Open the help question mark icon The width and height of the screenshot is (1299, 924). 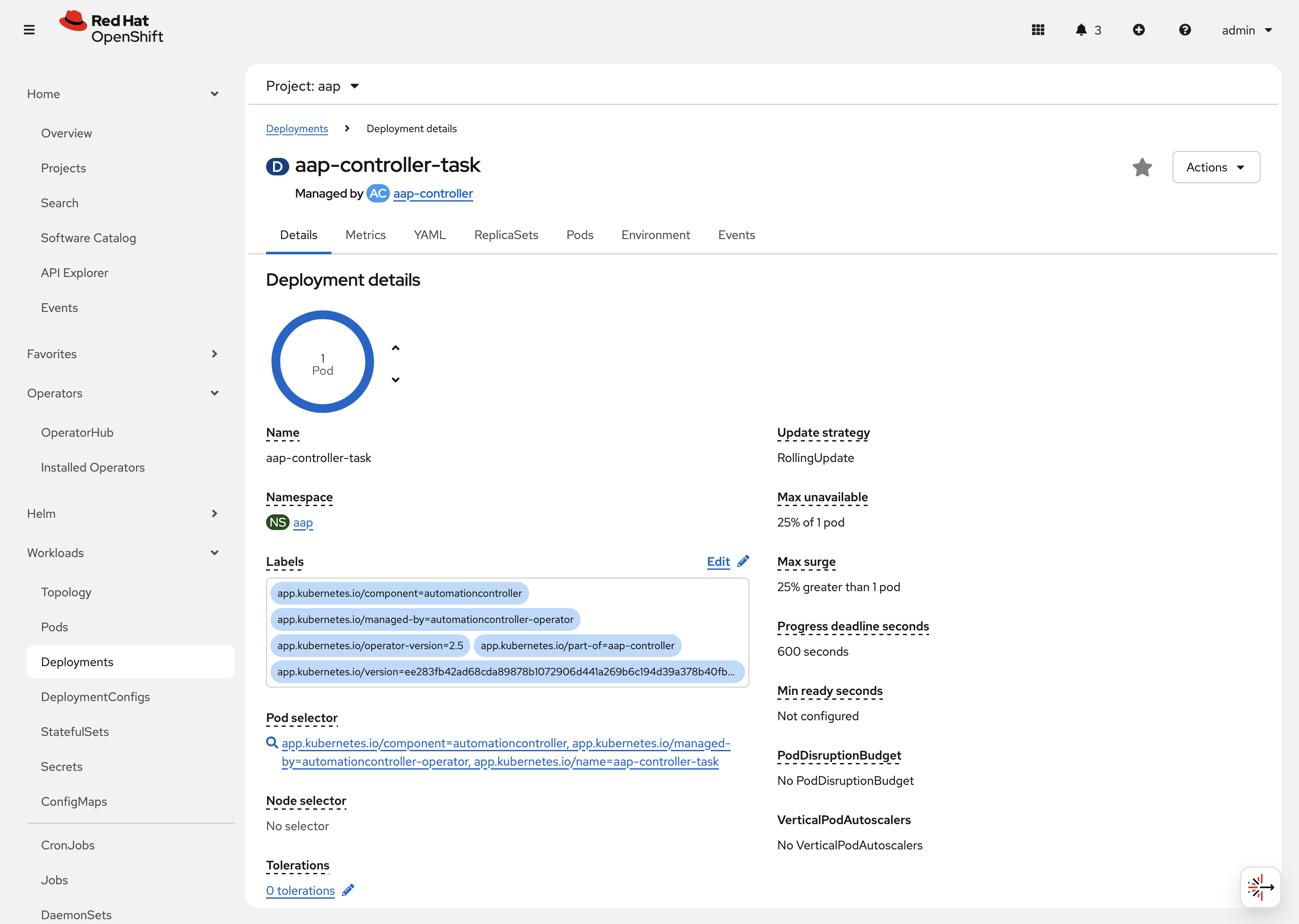(x=1185, y=30)
